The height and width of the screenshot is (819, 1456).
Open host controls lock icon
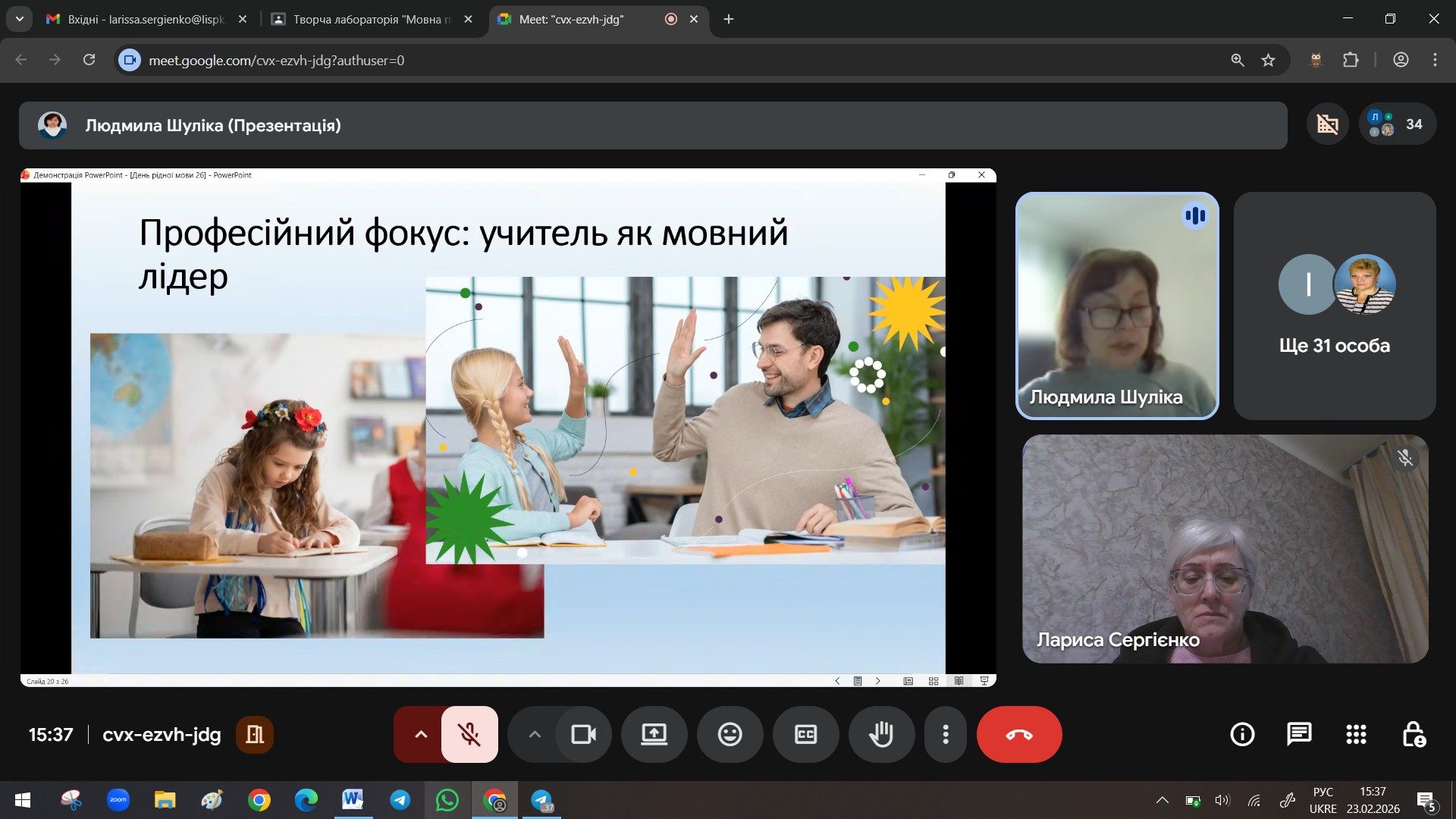tap(1414, 734)
